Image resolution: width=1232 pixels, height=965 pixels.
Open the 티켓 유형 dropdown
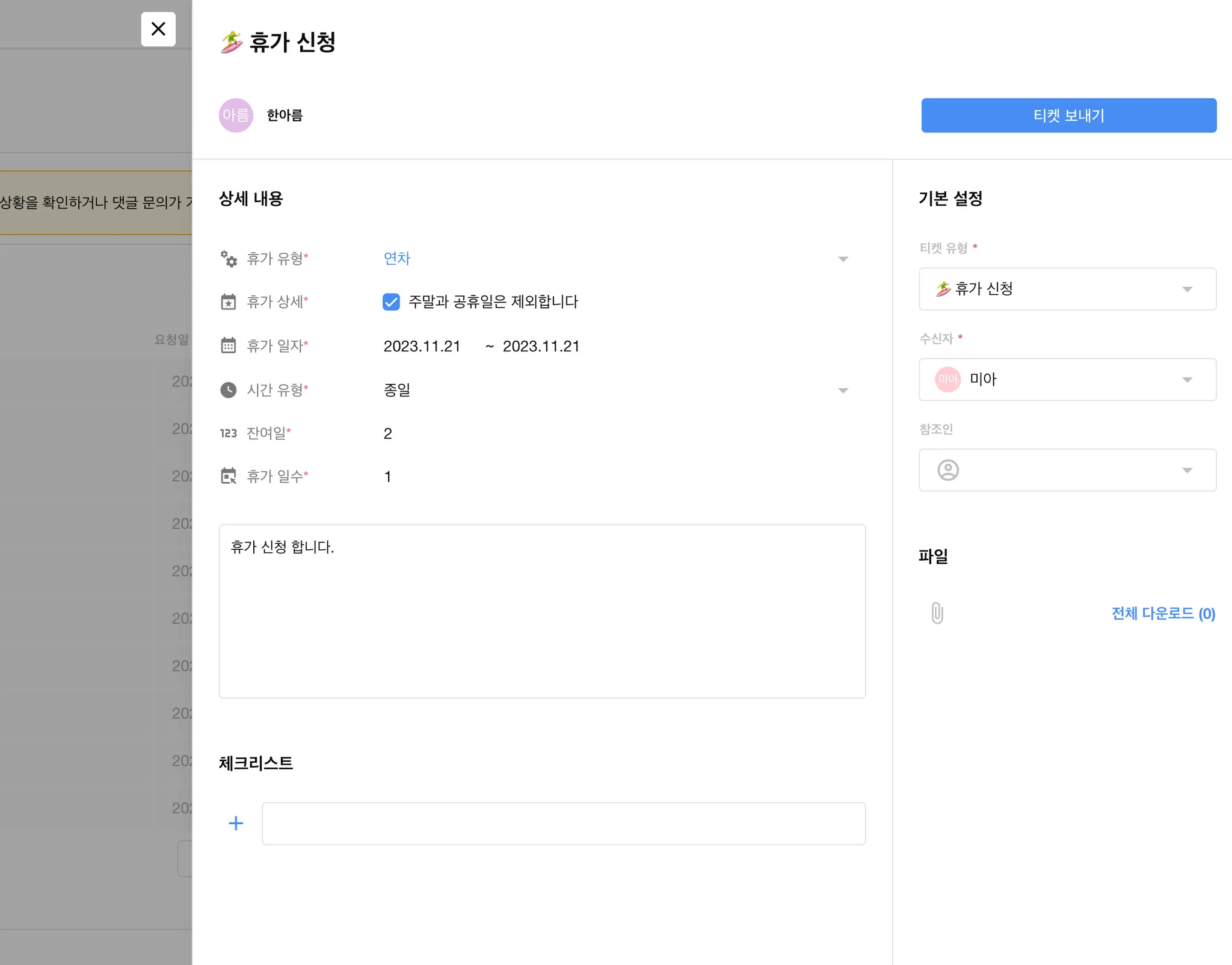[x=1067, y=289]
